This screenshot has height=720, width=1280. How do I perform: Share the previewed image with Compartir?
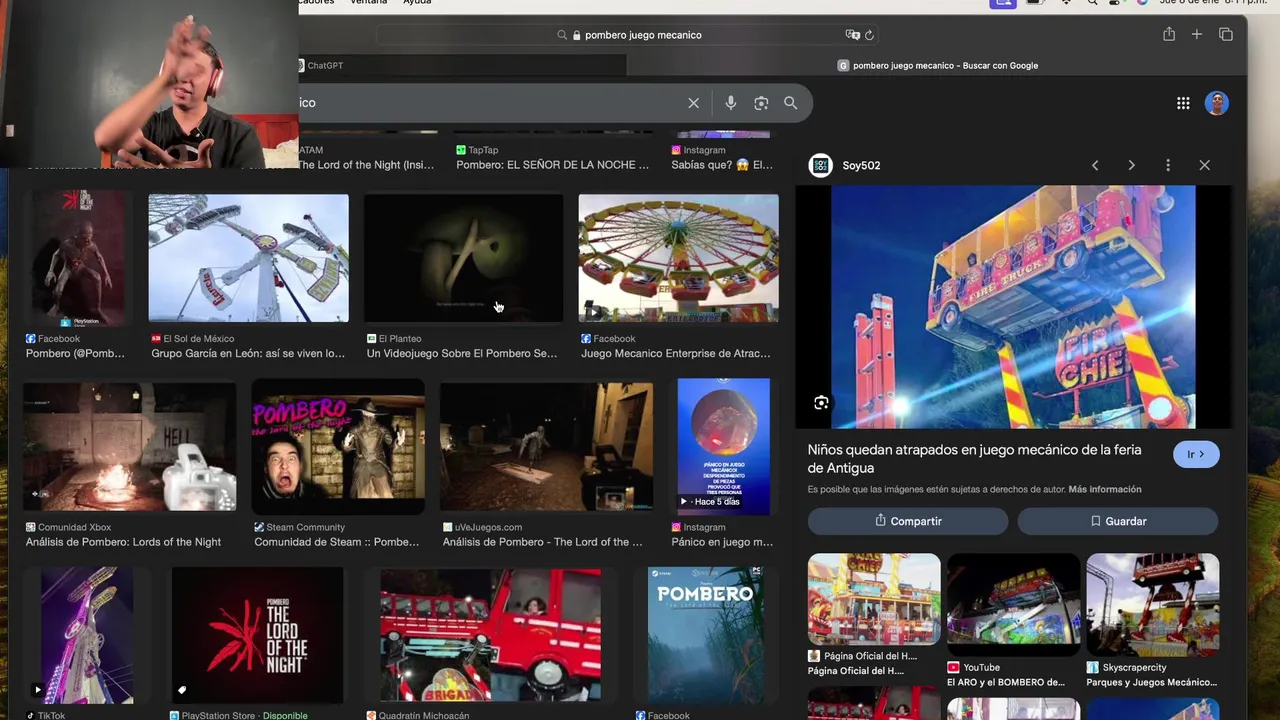click(908, 521)
